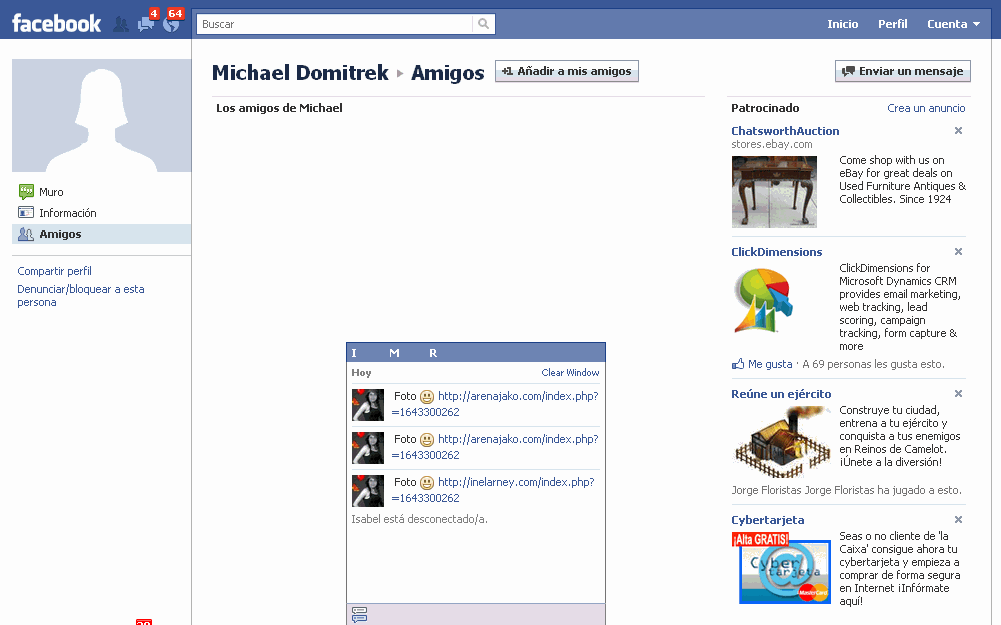Open the ChatsworthAuction ad title
The width and height of the screenshot is (1001, 625).
785,131
